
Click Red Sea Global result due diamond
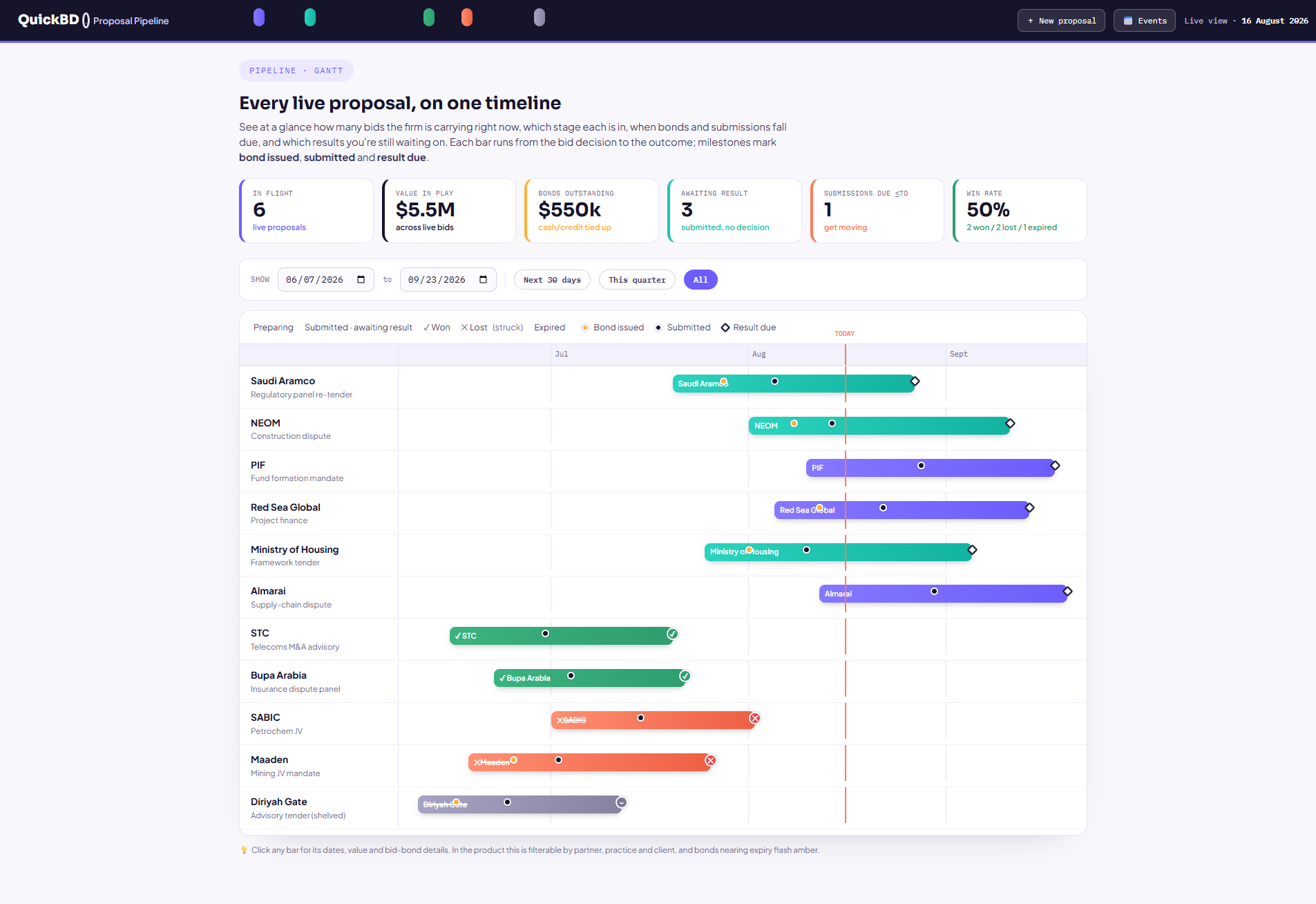click(x=1029, y=508)
